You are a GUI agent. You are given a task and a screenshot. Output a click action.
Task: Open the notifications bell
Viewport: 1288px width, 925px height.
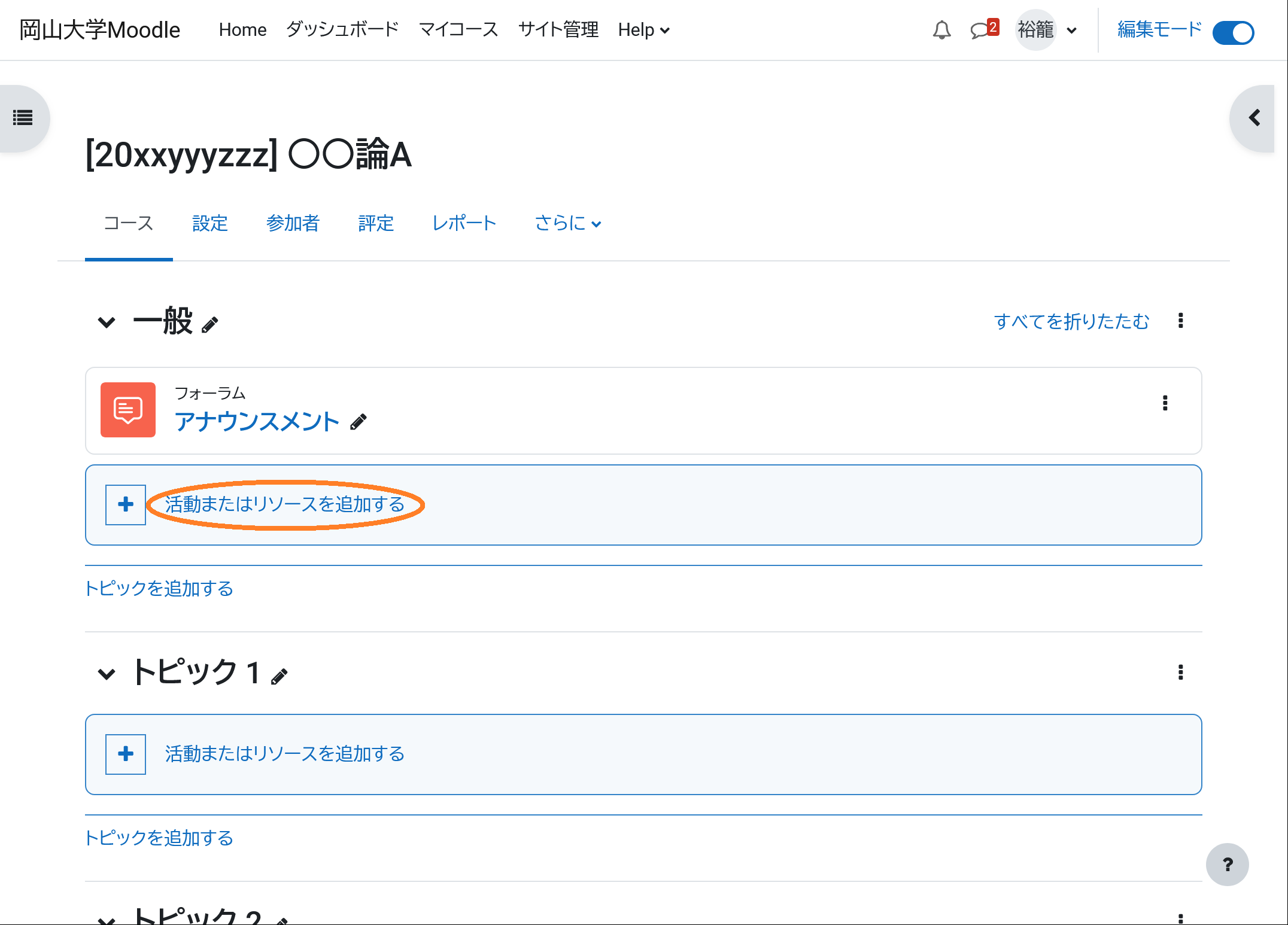coord(941,30)
